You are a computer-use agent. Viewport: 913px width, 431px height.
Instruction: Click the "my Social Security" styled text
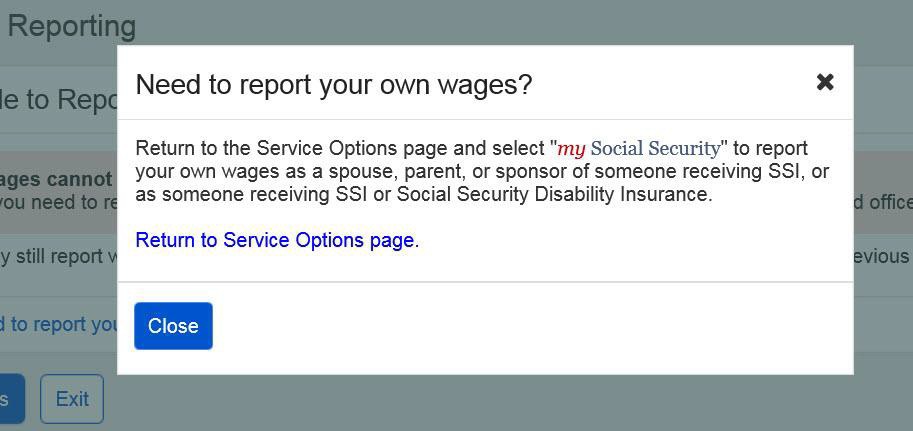(639, 149)
